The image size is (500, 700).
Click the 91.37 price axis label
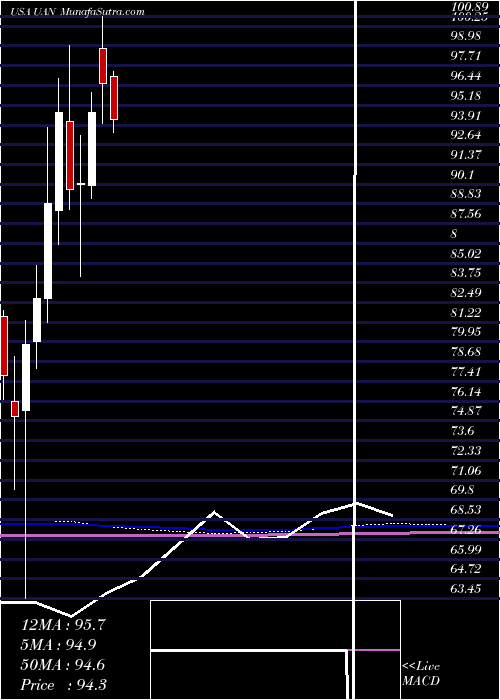coord(466,154)
